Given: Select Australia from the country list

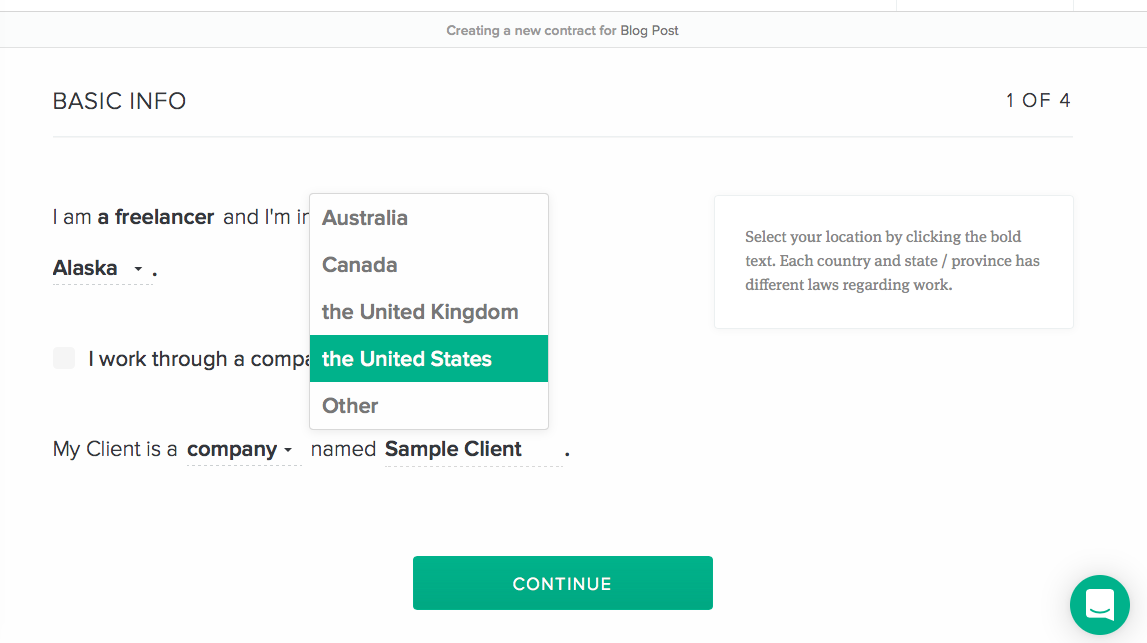Looking at the screenshot, I should coord(364,217).
